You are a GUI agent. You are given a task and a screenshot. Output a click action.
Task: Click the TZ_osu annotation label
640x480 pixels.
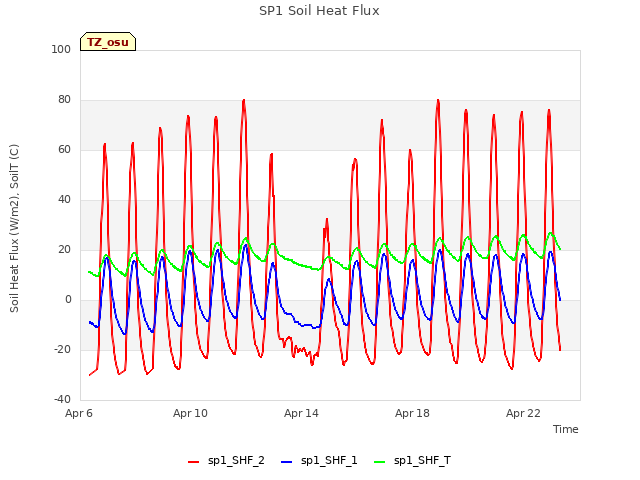[108, 42]
